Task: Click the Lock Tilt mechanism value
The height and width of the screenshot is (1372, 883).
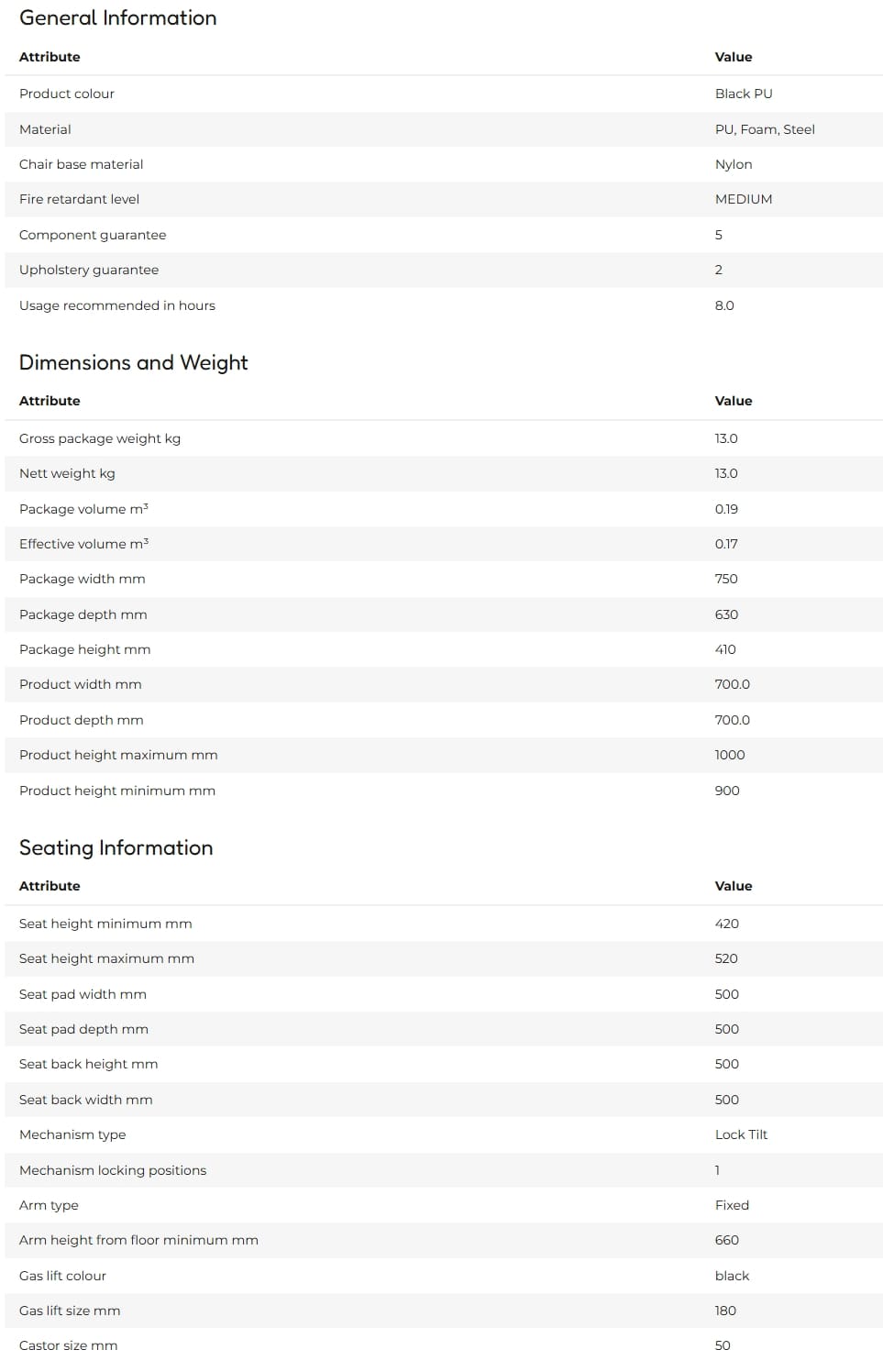Action: pos(741,1134)
